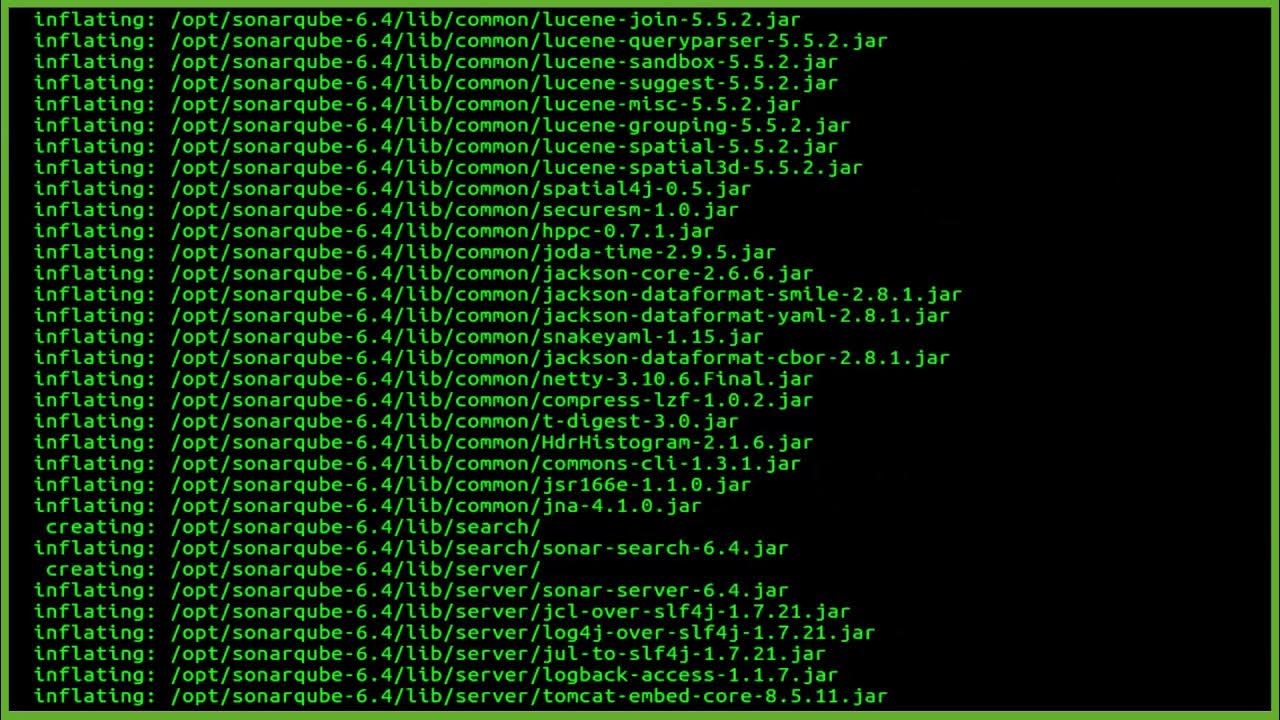Select the HdrHistogram-2.1.6.jar line

(423, 442)
